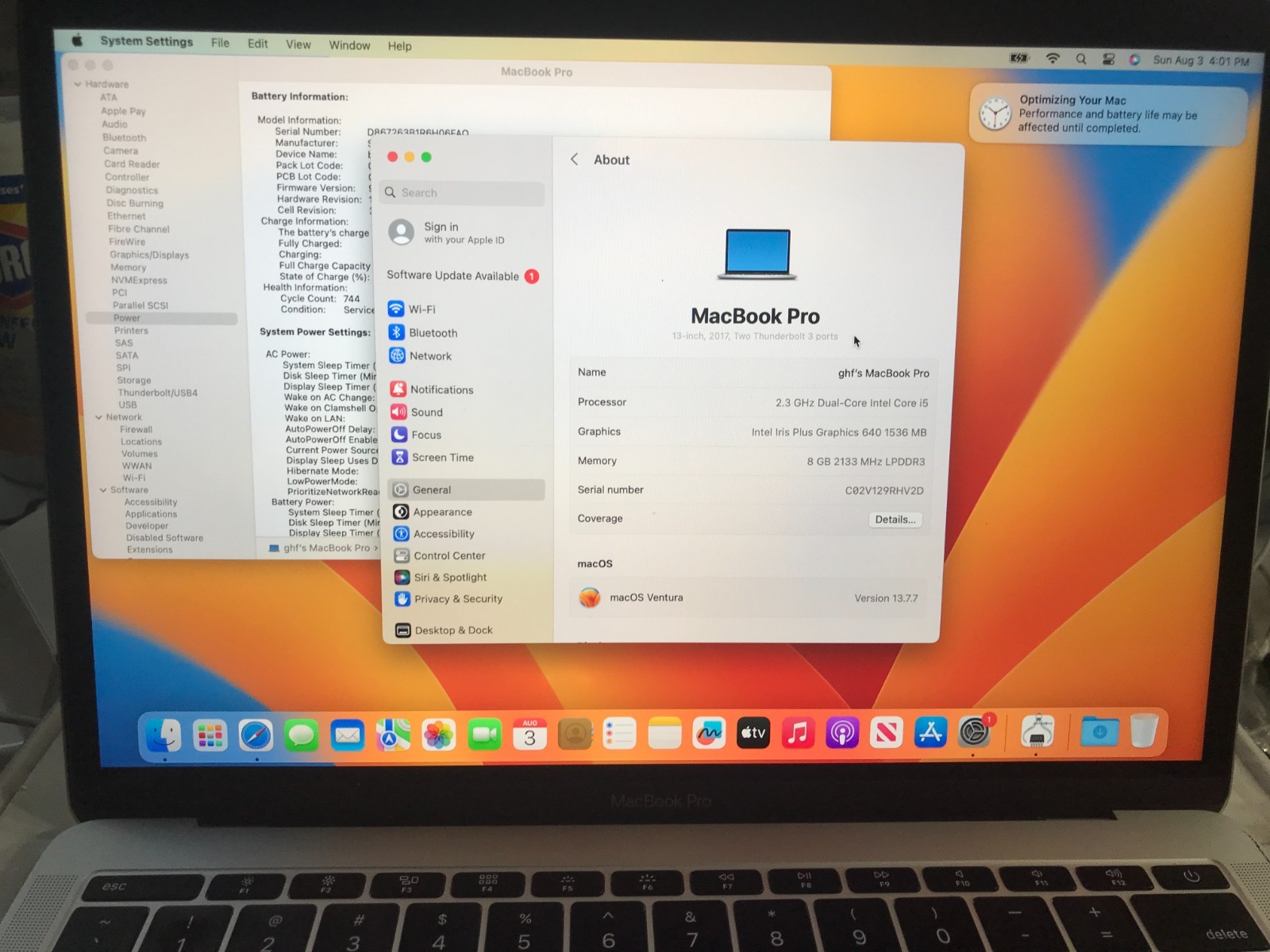Open Privacy & Security settings

click(x=458, y=599)
